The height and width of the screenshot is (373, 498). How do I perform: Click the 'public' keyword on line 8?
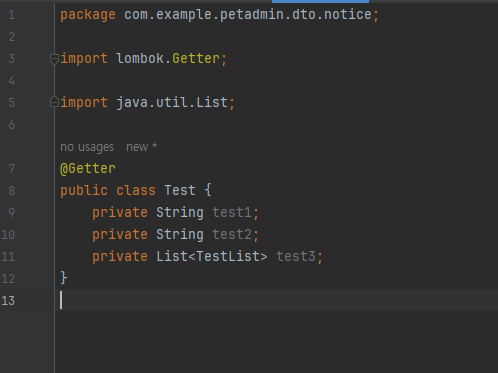[x=84, y=191]
